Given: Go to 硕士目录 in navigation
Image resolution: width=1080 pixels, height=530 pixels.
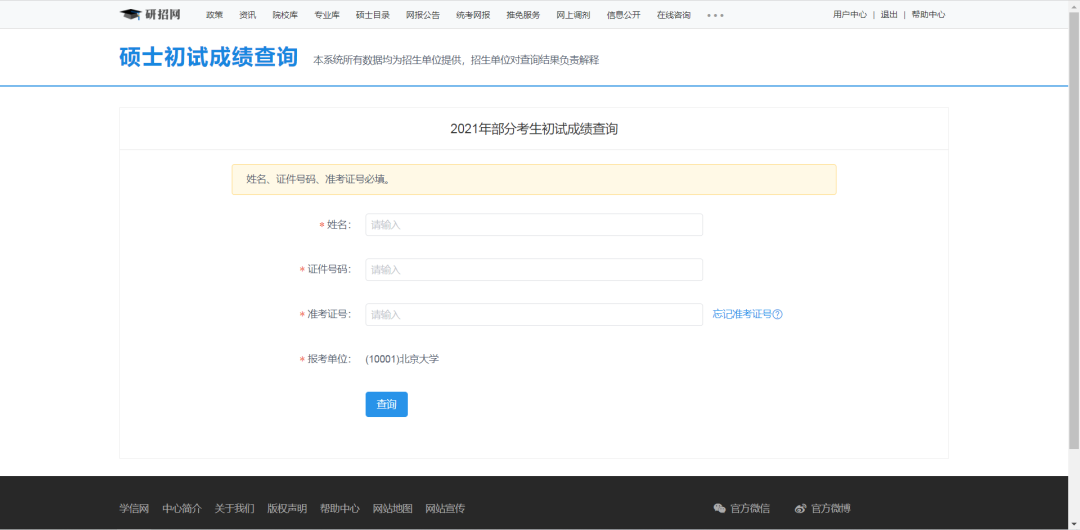Looking at the screenshot, I should point(373,15).
